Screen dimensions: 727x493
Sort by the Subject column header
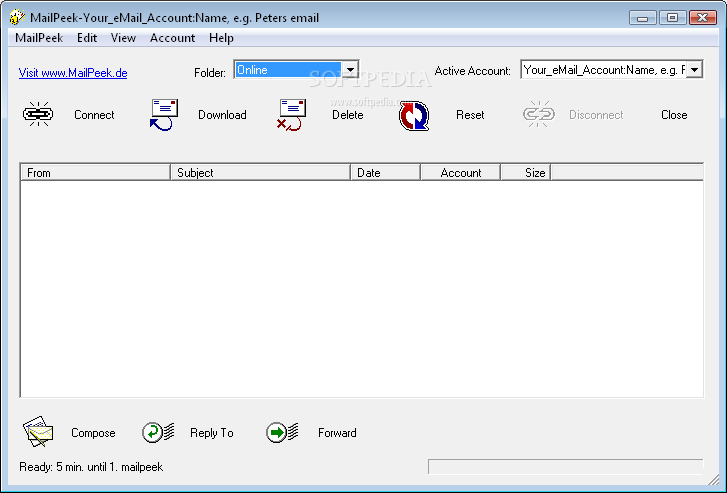[260, 173]
